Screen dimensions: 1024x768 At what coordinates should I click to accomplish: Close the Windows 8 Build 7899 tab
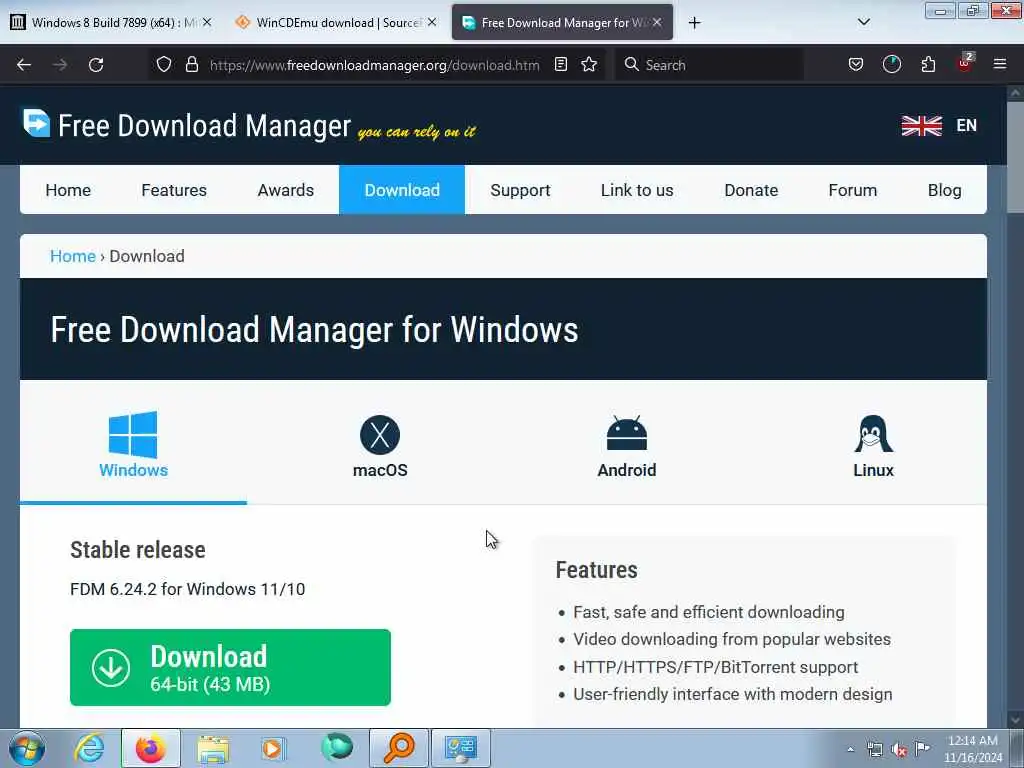pyautogui.click(x=206, y=22)
